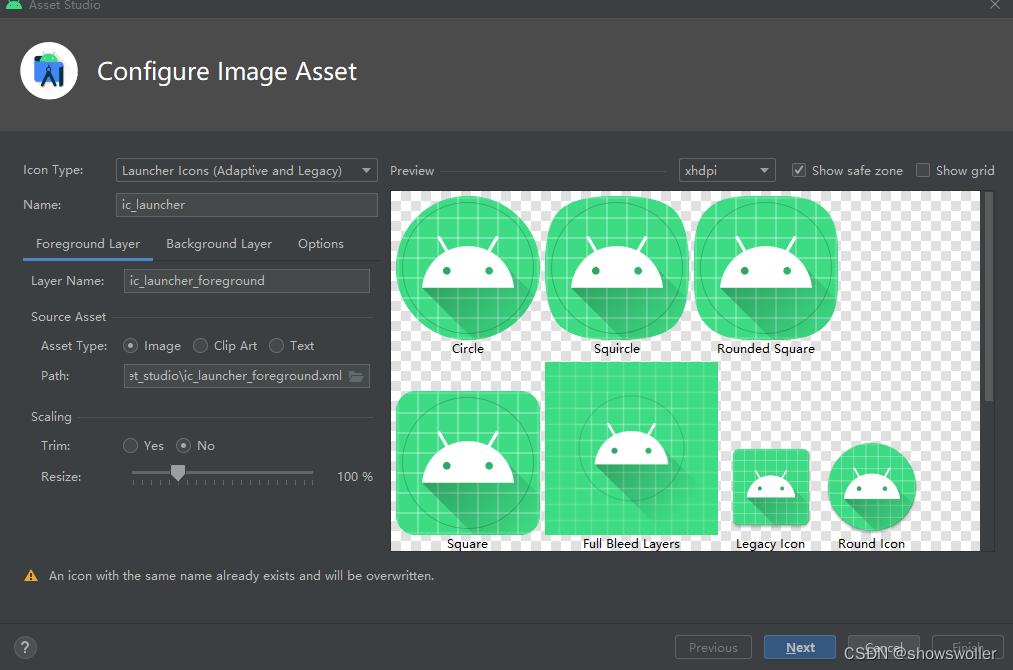Click the Layer Name input field

coord(247,281)
